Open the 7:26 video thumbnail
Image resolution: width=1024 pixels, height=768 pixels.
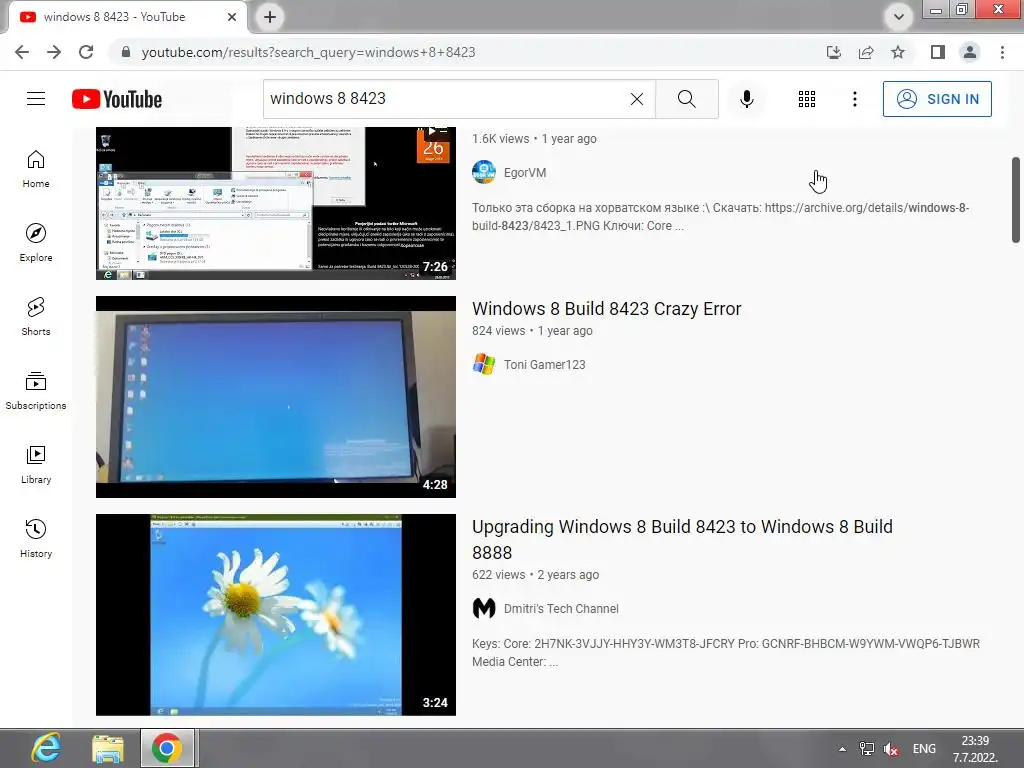[x=276, y=203]
